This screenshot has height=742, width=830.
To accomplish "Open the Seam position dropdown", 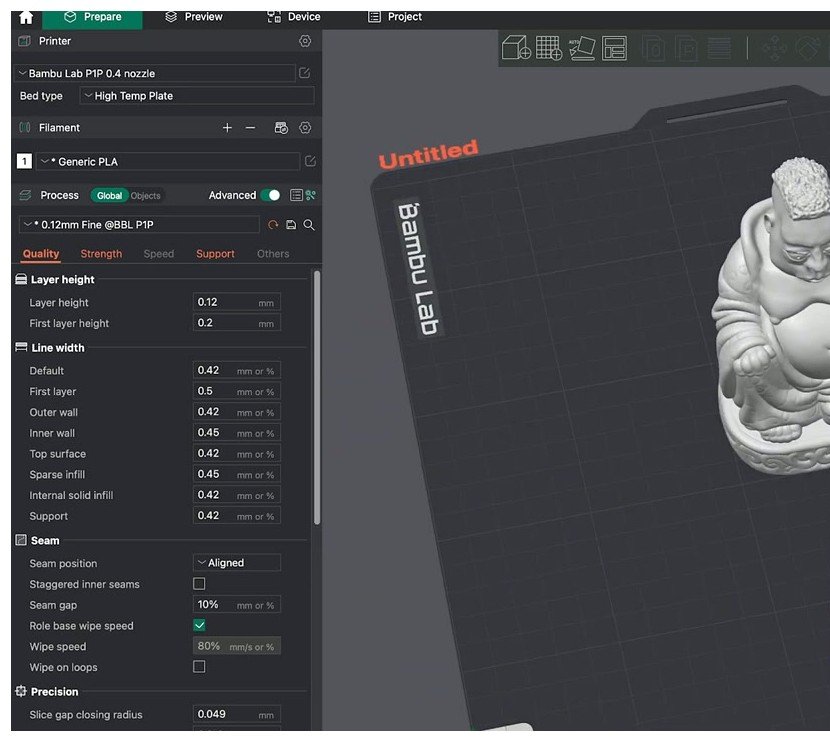I will tap(237, 563).
